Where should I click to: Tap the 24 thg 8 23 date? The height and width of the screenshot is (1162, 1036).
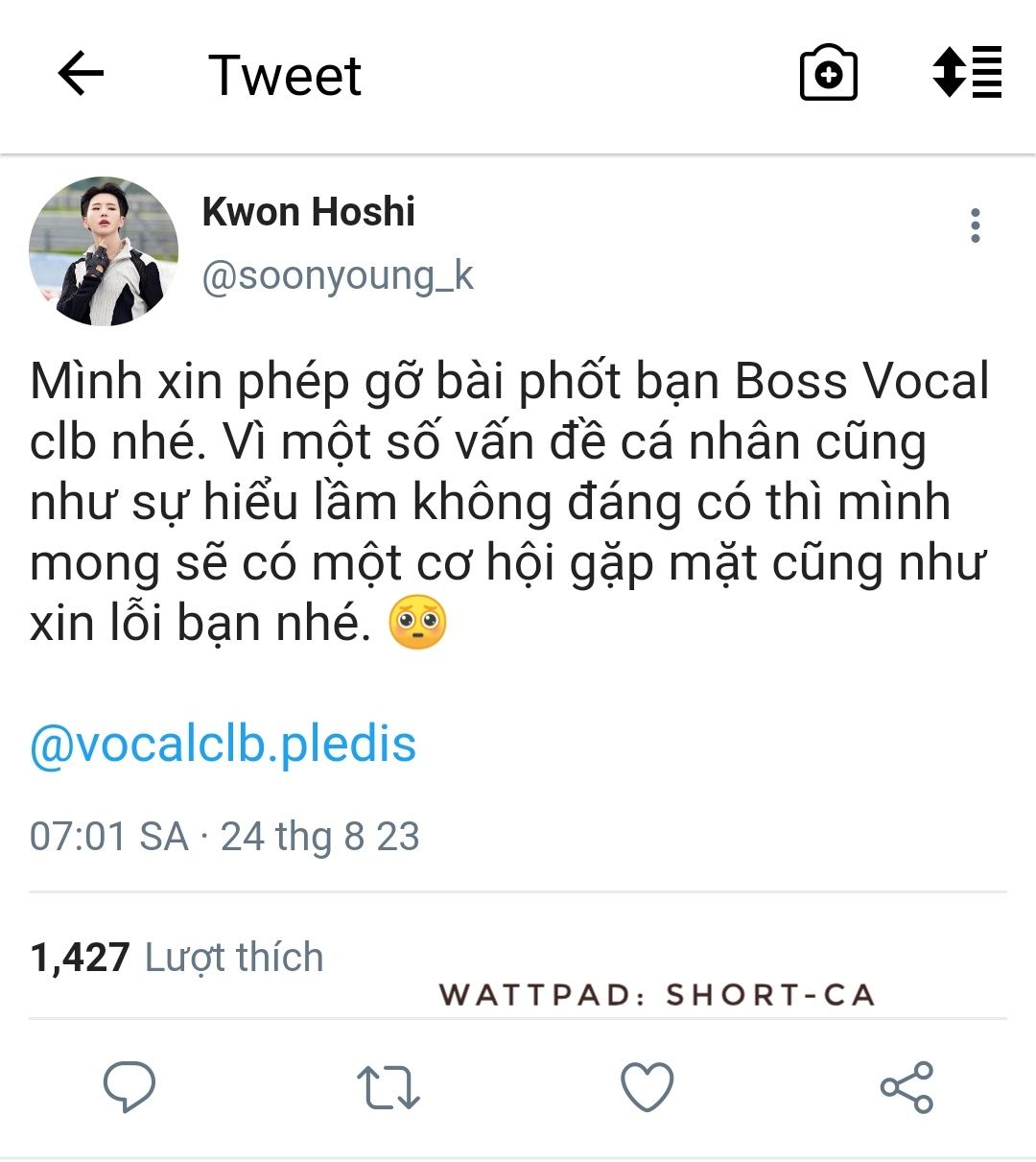(320, 837)
